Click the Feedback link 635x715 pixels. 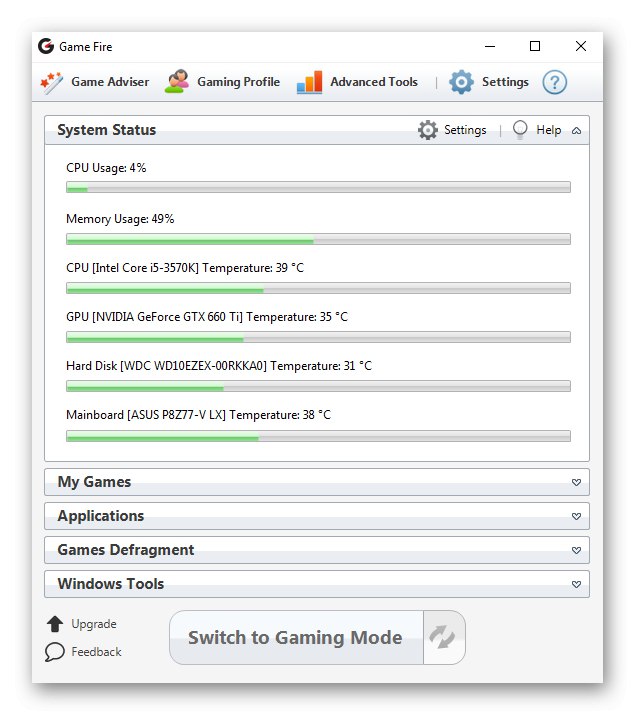point(96,652)
